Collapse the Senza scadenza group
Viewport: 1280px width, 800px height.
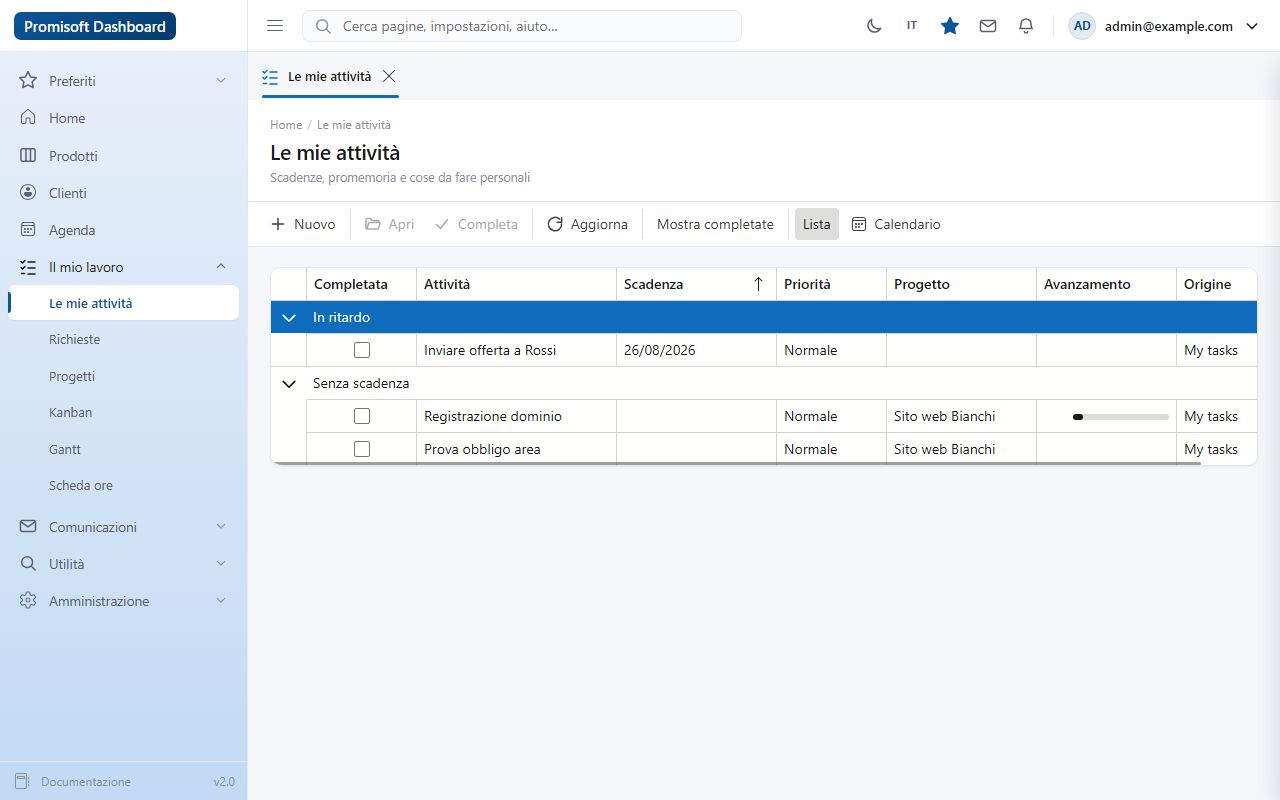(289, 383)
